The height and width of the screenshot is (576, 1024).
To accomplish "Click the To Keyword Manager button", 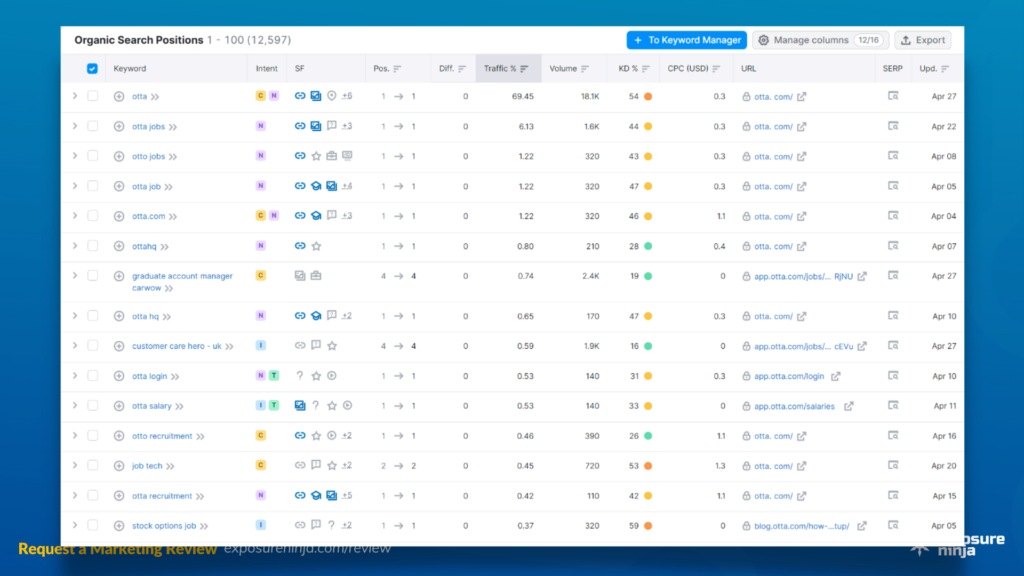I will (687, 40).
